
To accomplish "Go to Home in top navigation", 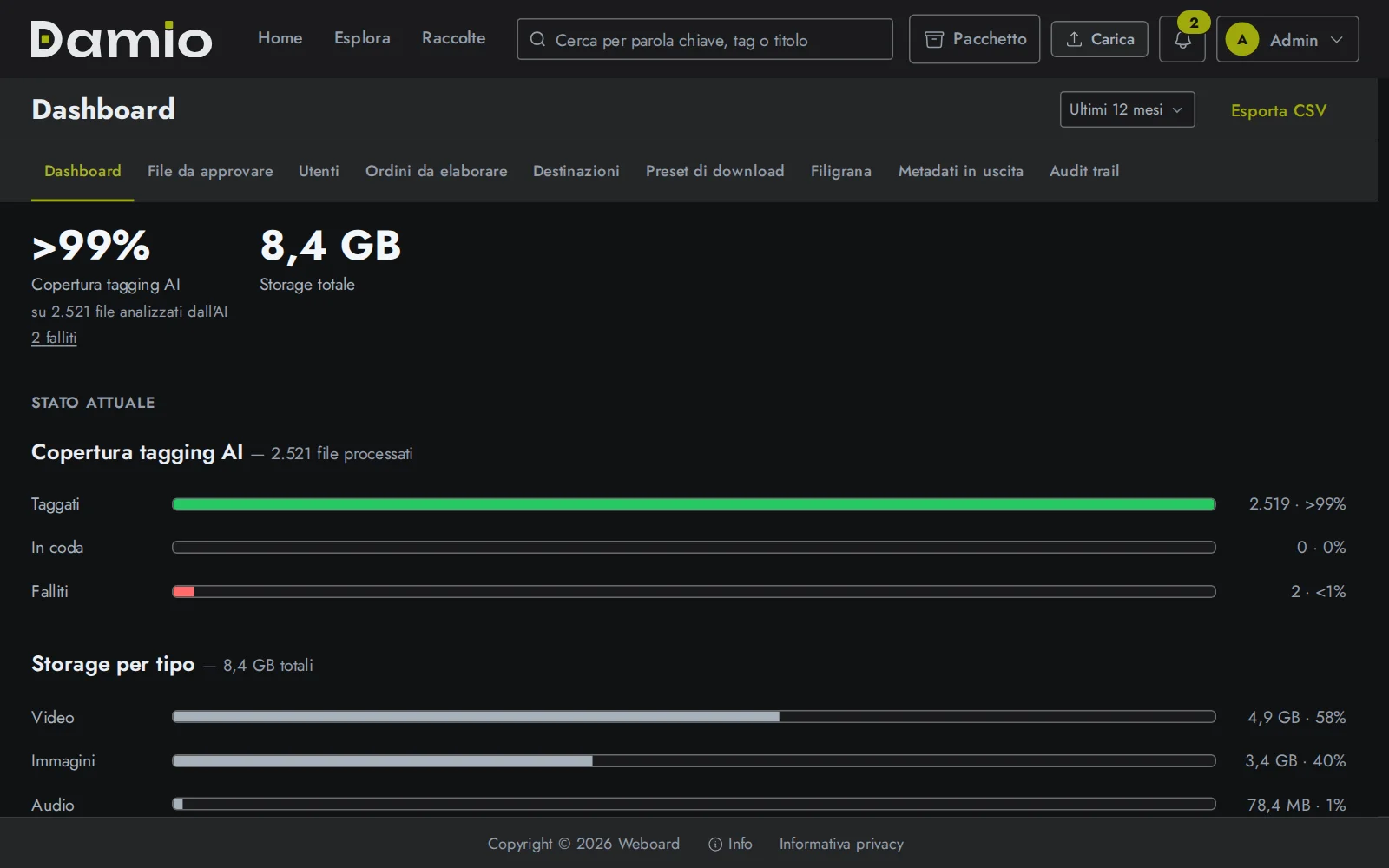I will point(280,38).
